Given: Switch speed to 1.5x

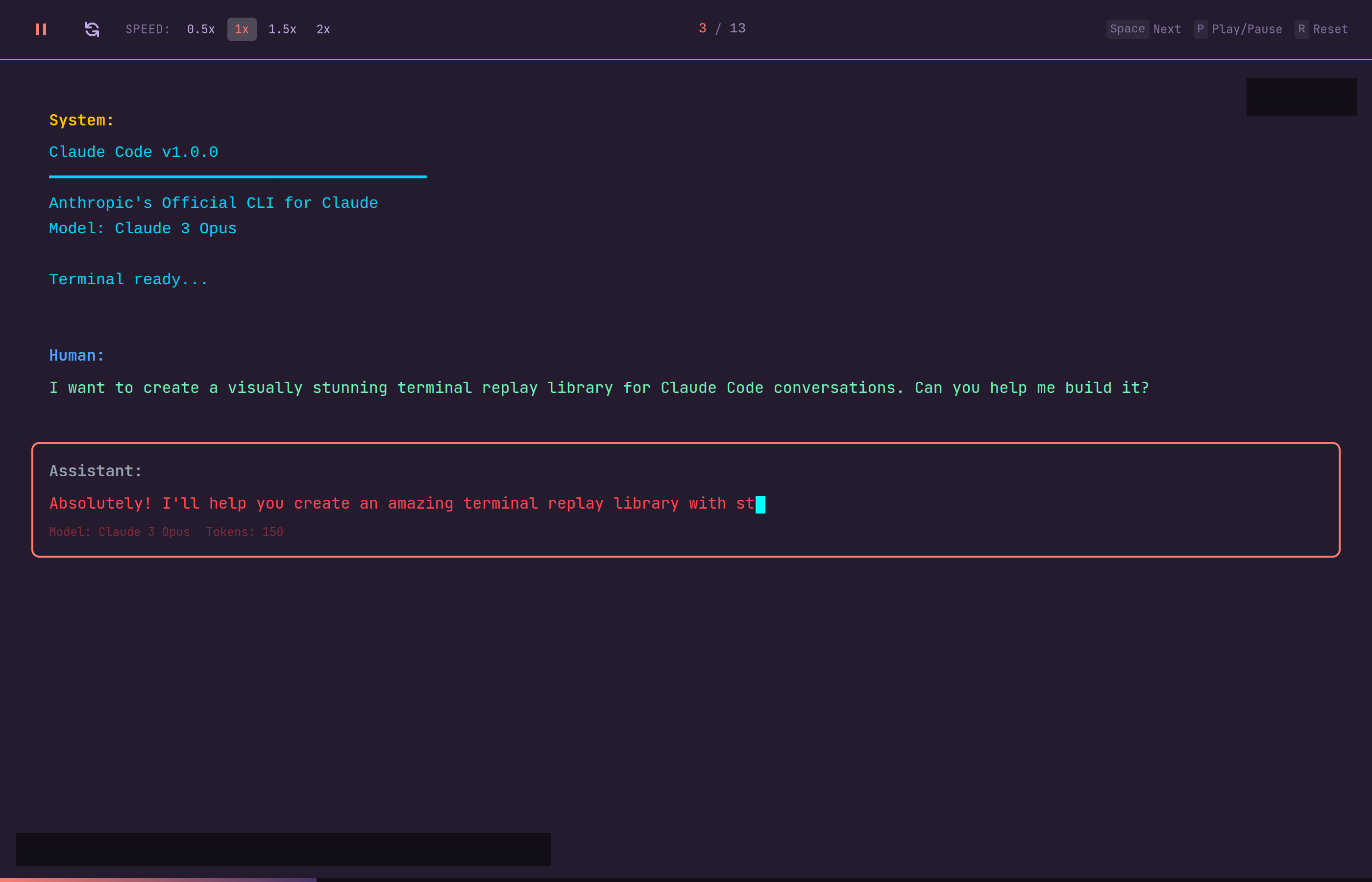Looking at the screenshot, I should pyautogui.click(x=282, y=29).
